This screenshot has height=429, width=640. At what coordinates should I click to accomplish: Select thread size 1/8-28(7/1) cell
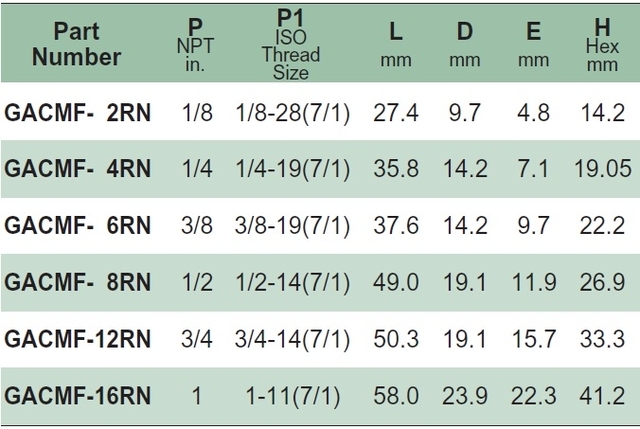point(293,113)
